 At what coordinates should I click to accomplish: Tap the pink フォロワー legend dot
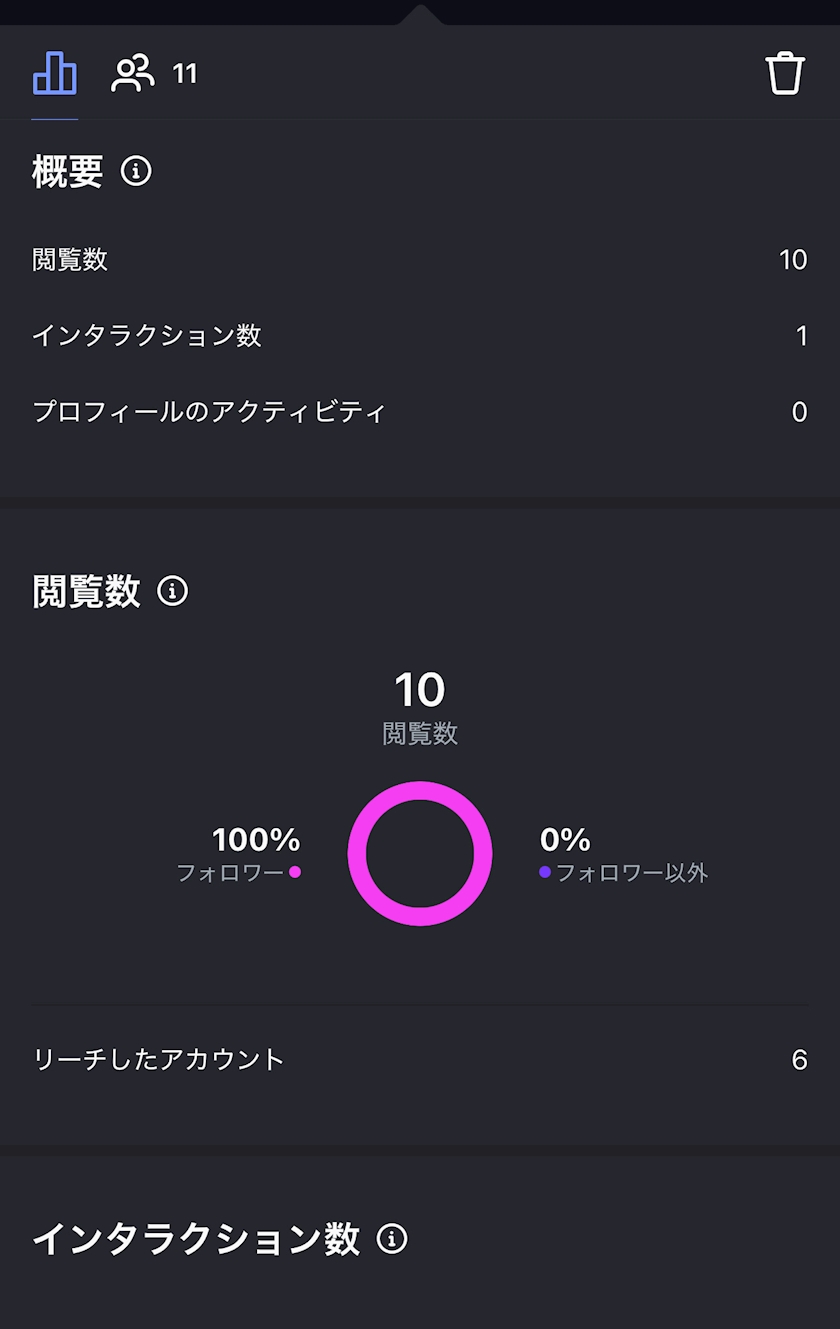pyautogui.click(x=295, y=872)
